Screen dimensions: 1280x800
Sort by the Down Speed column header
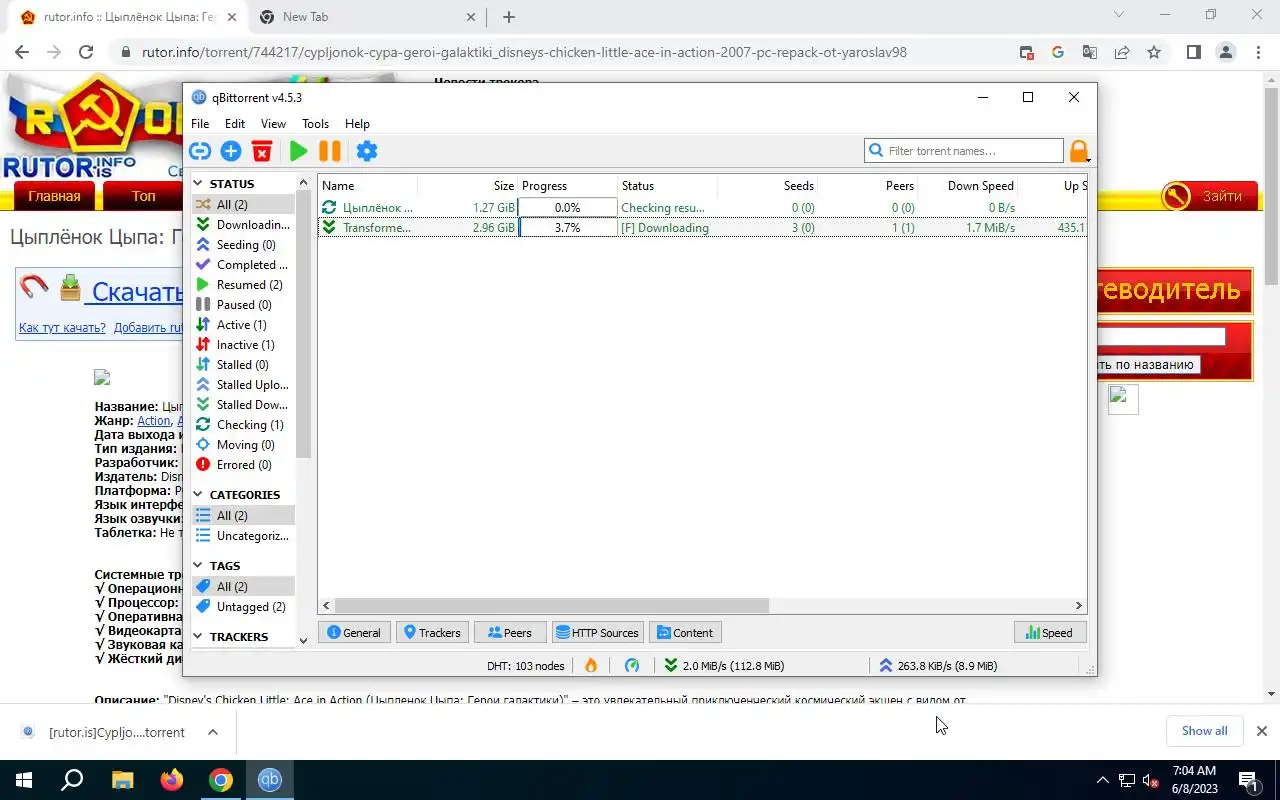tap(967, 186)
